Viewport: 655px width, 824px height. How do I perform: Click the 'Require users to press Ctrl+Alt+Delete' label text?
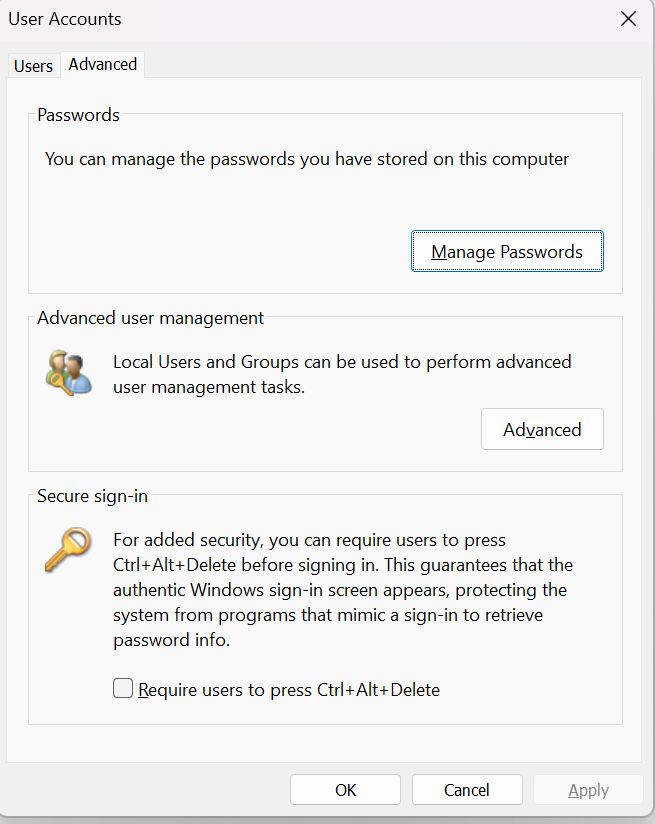point(289,689)
